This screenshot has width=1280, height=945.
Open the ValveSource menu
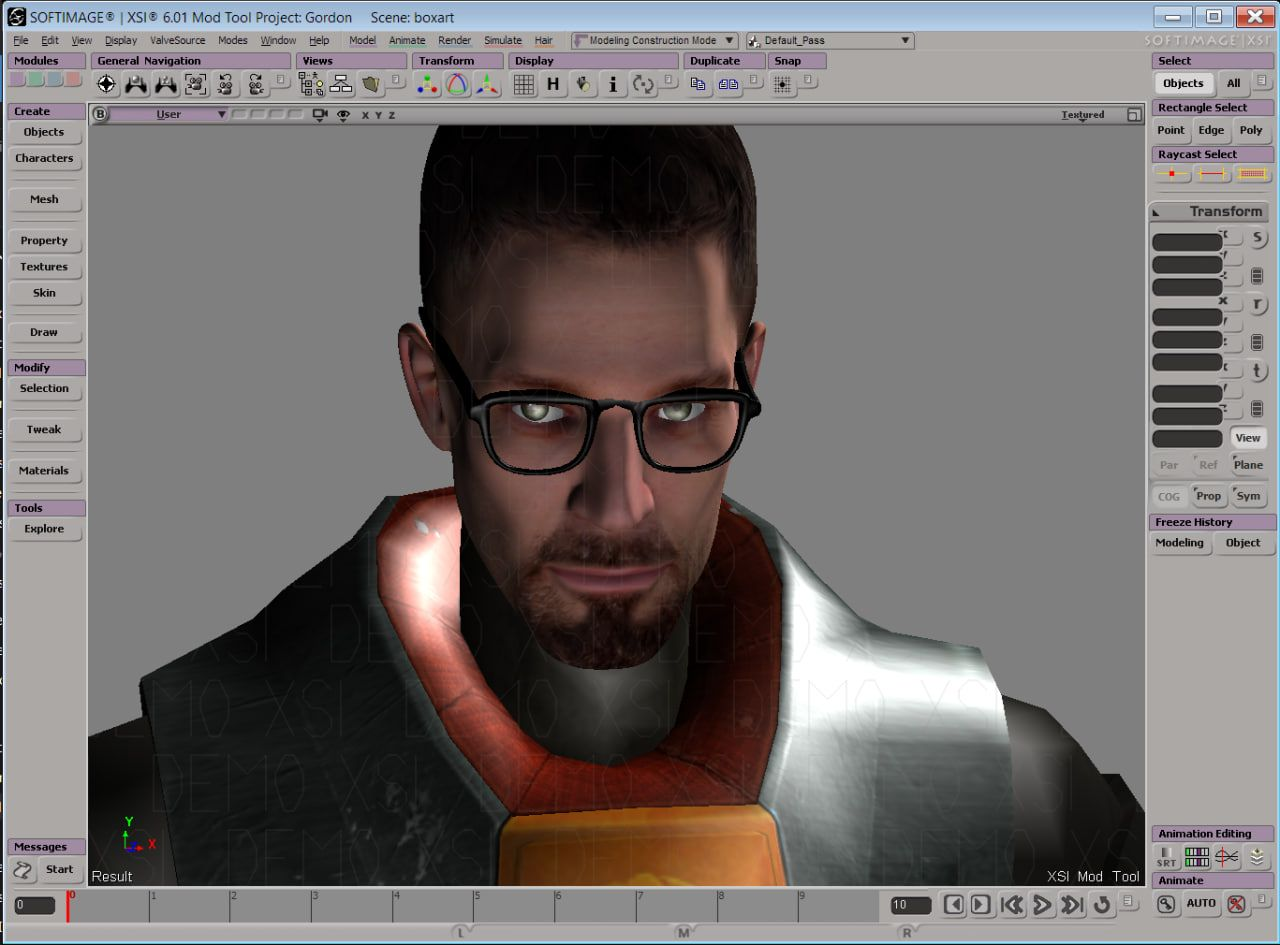click(x=177, y=41)
